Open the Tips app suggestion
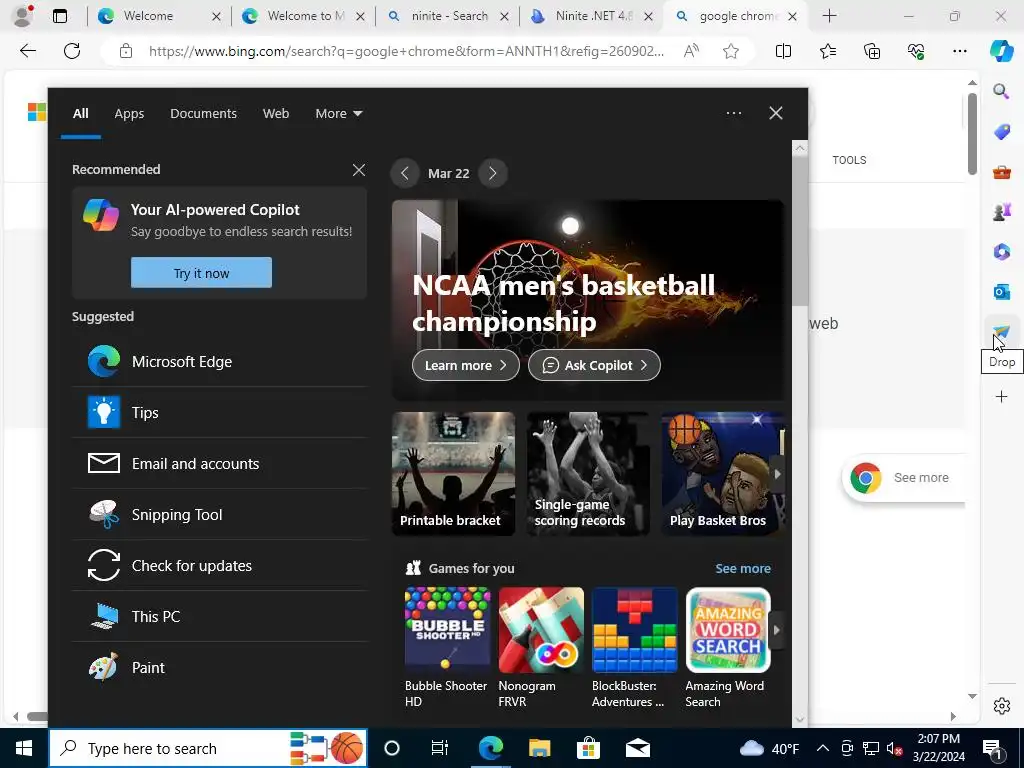Screen dimensions: 1024x768 coord(219,413)
